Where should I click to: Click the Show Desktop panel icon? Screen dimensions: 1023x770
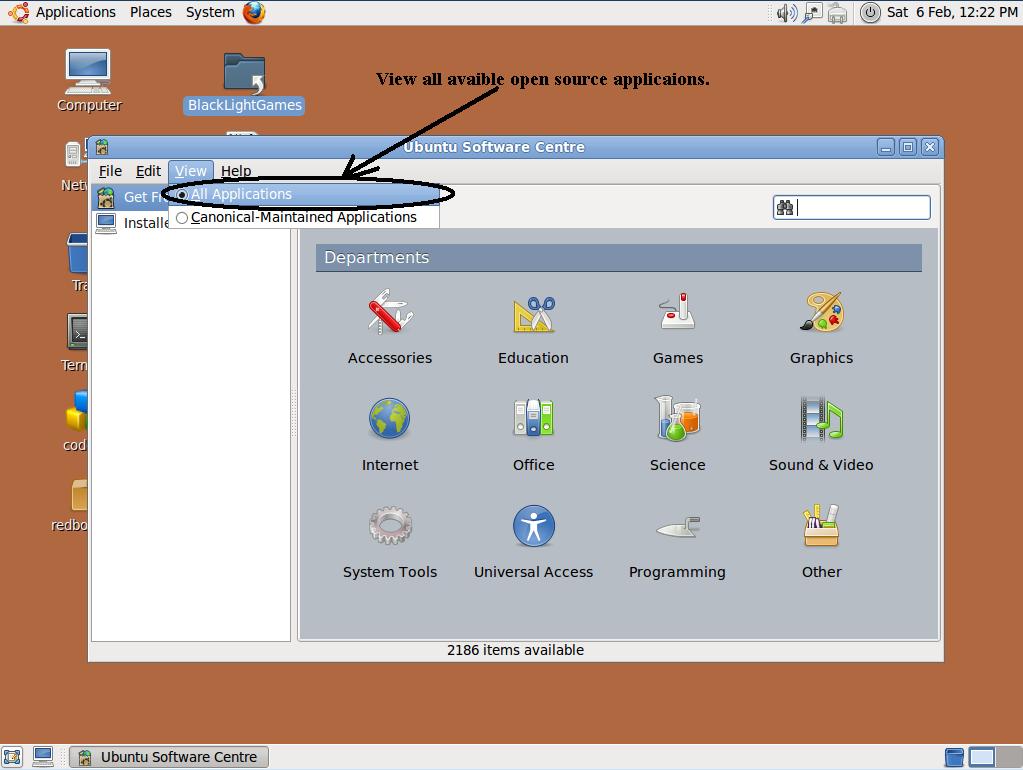click(12, 757)
